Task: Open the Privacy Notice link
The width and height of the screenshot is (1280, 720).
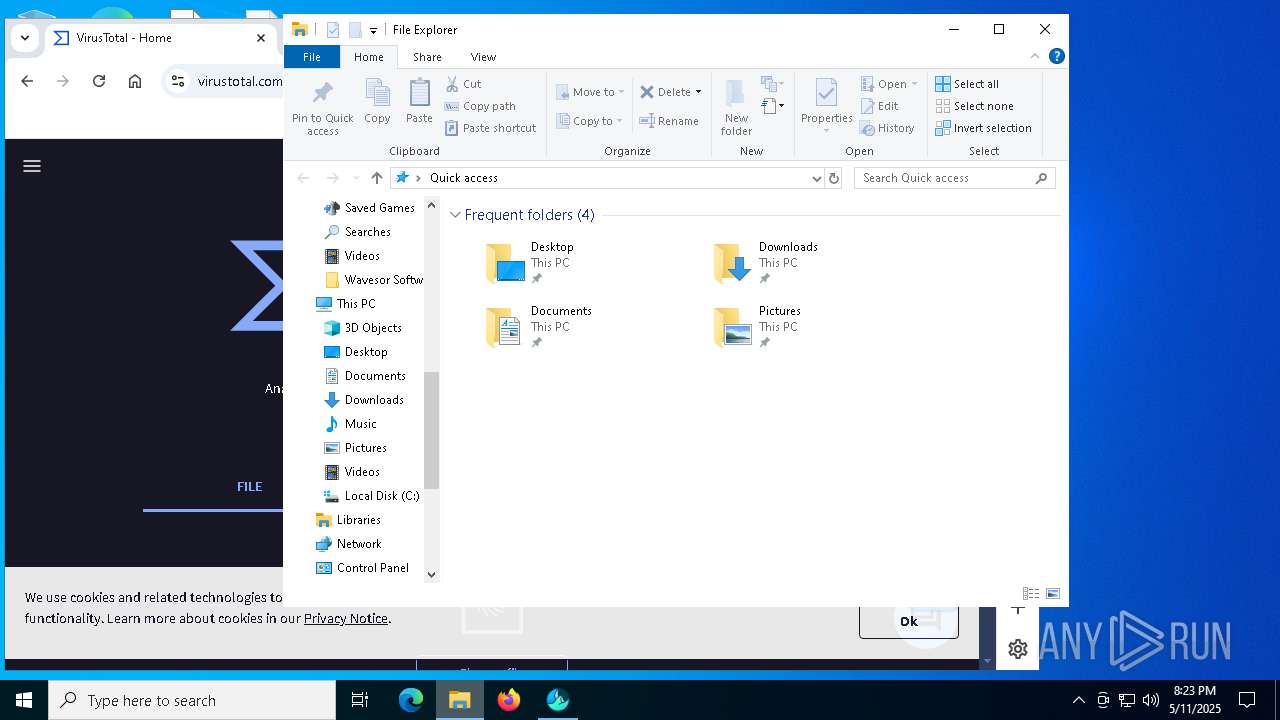Action: [346, 618]
